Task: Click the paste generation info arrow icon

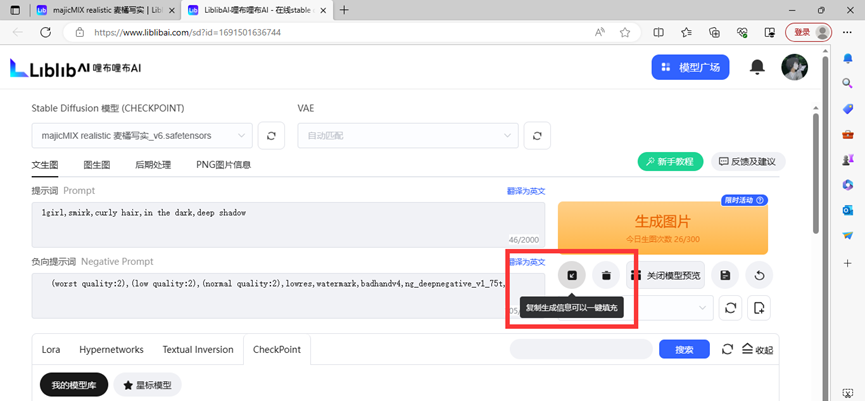Action: 572,275
